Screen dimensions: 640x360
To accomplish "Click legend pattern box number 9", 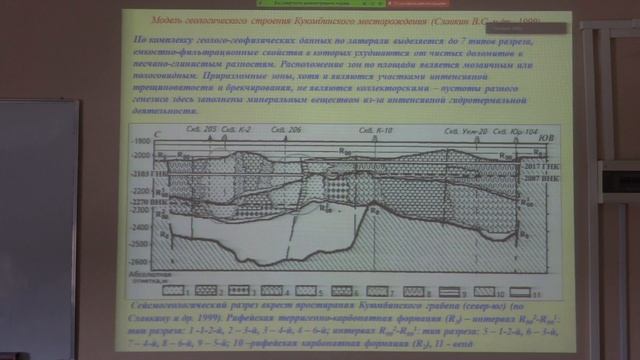I will coord(449,292).
